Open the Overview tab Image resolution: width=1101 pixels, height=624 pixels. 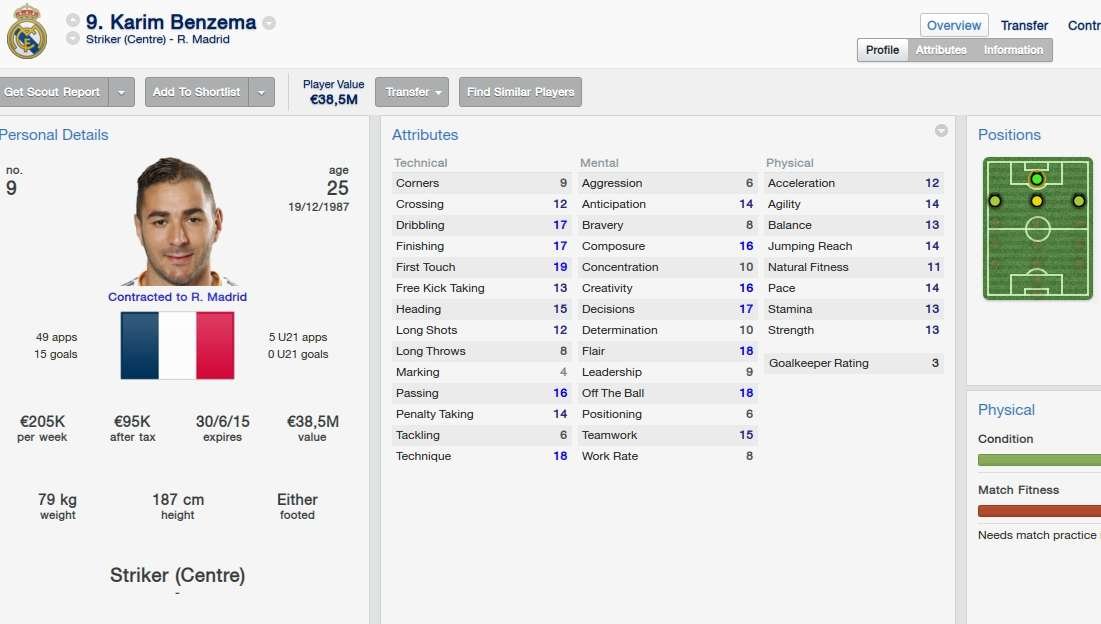954,25
